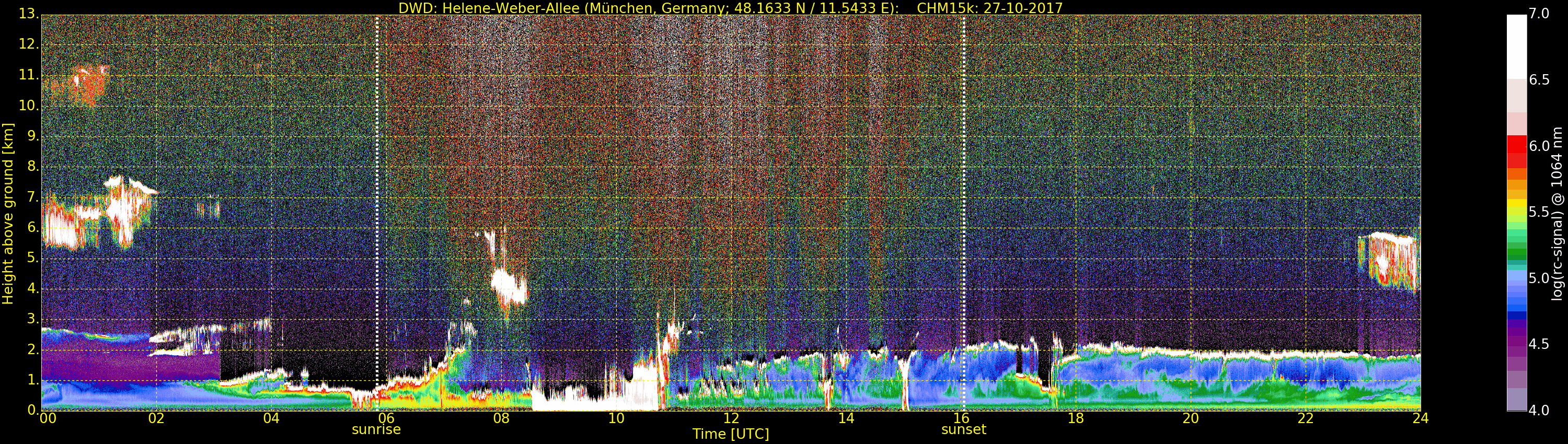
Task: Click the 00 hour tick on time axis
Action: (47, 418)
